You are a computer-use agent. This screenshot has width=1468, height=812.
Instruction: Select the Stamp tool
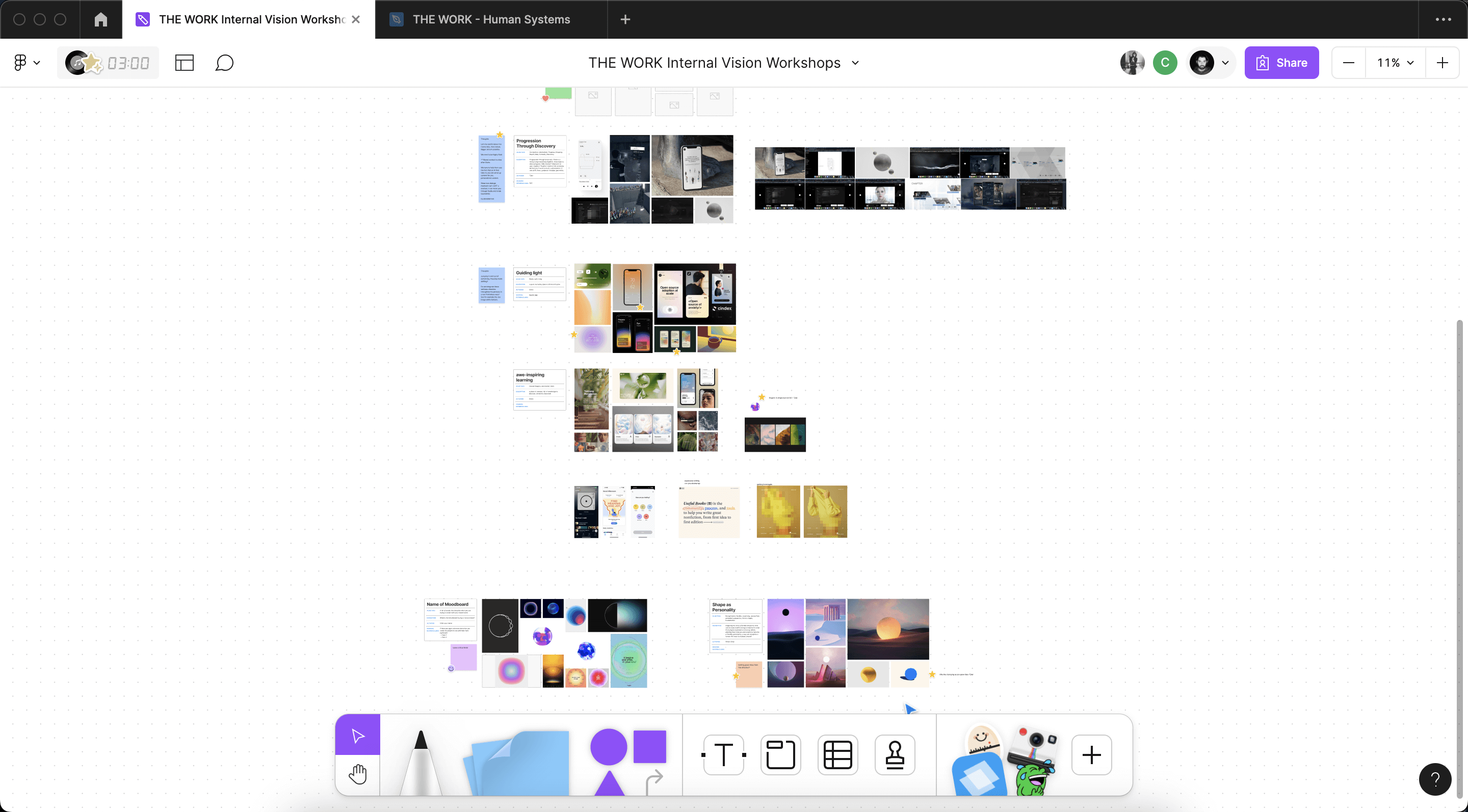click(895, 755)
